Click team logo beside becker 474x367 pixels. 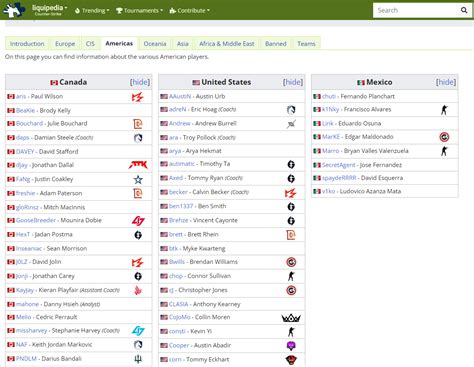pyautogui.click(x=291, y=193)
